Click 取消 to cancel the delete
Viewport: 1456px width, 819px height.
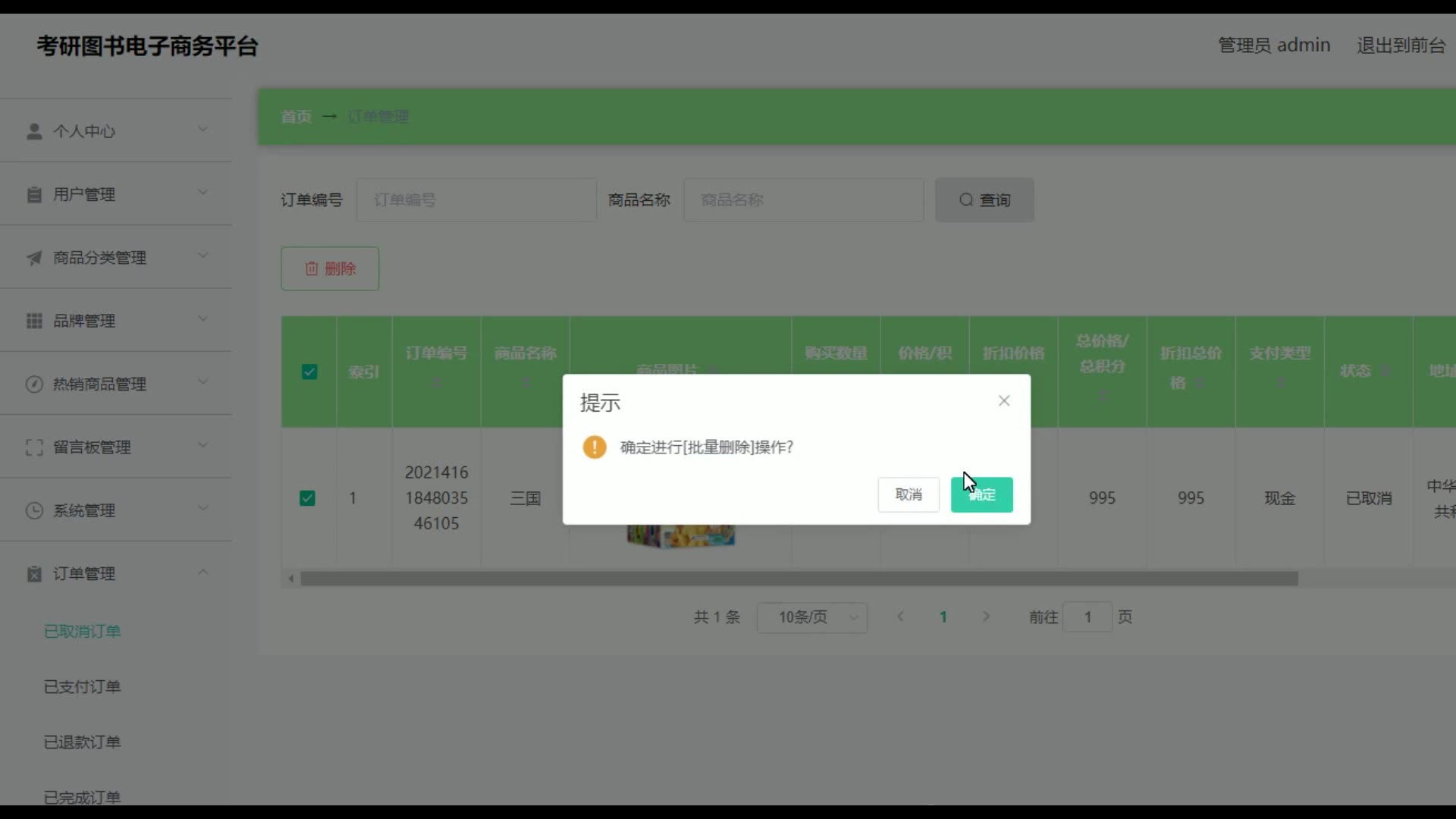point(908,494)
